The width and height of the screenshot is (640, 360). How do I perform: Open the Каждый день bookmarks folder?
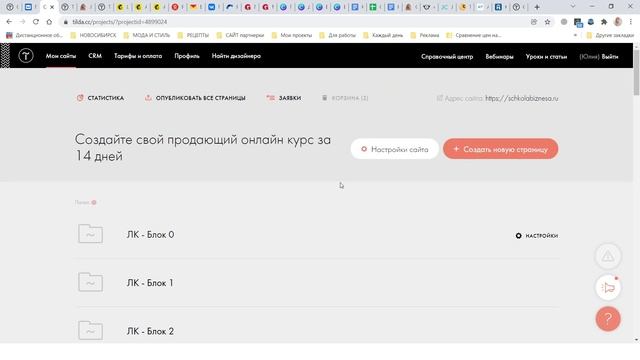(383, 35)
